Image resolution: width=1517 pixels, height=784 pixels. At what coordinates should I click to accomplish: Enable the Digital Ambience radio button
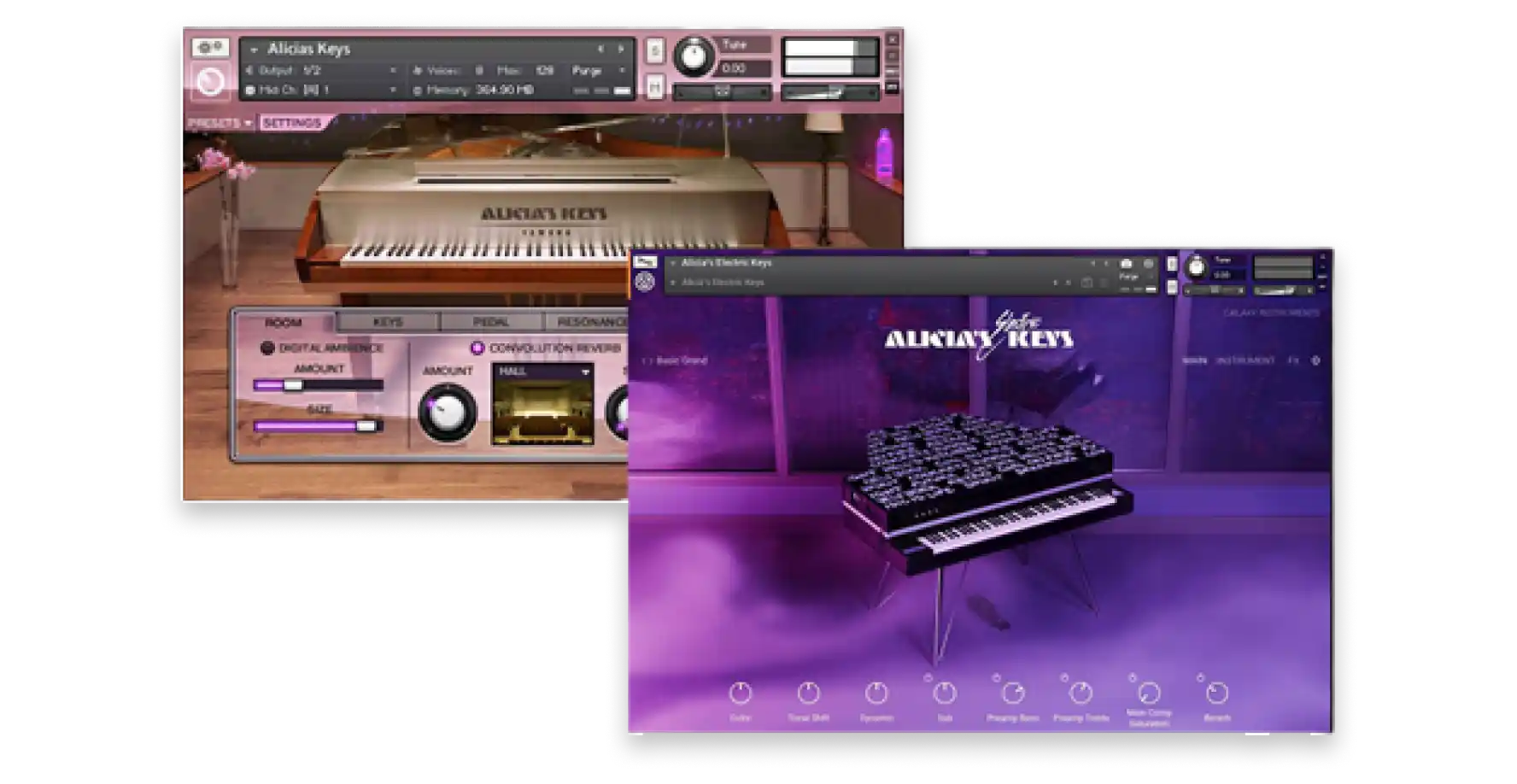click(267, 348)
